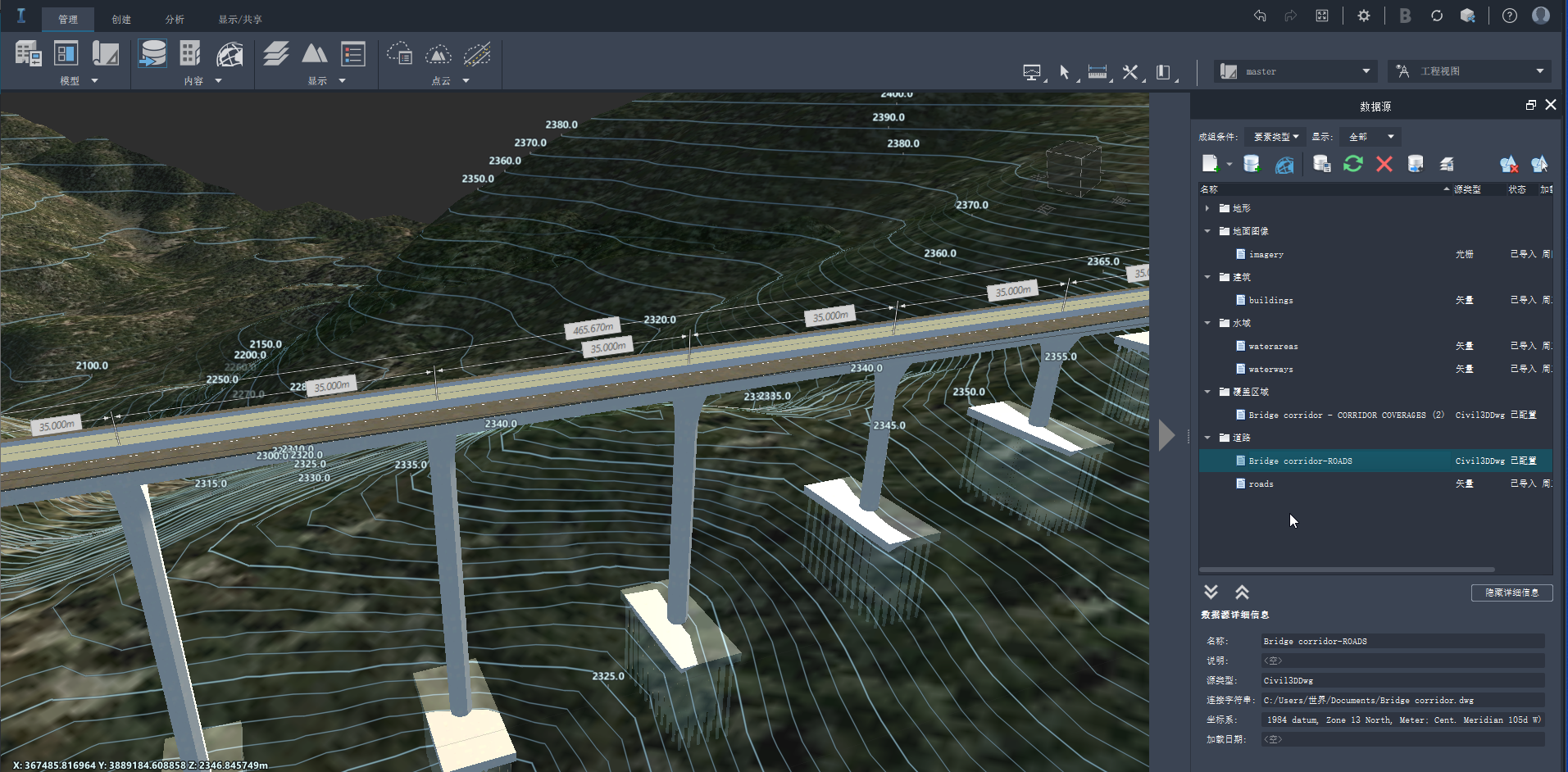Add a file data source icon
Image resolution: width=1568 pixels, height=772 pixels.
pos(1211,164)
